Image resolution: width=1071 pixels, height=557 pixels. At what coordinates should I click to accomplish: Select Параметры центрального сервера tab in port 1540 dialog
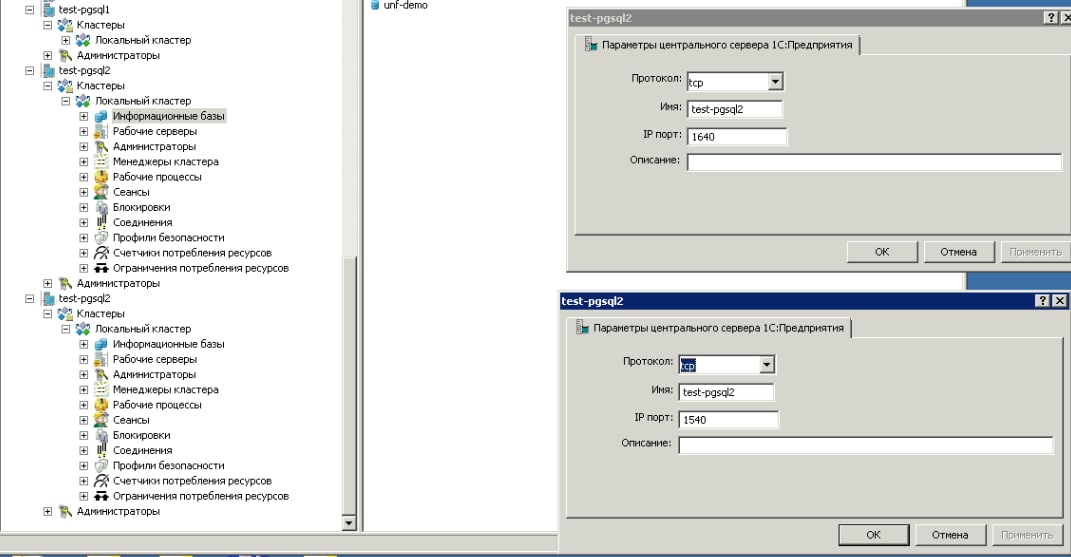coord(710,328)
